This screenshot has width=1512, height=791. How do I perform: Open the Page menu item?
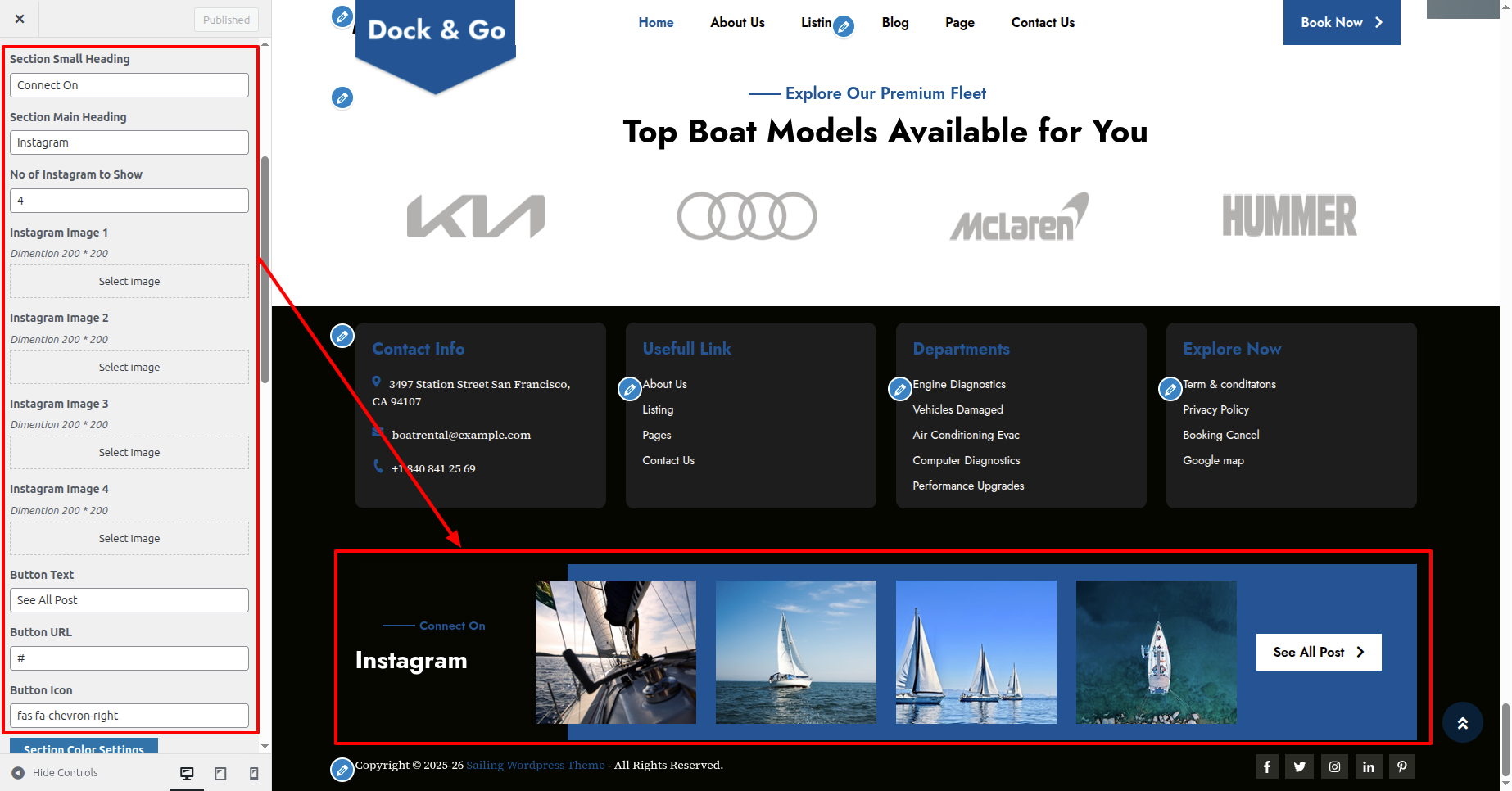pos(959,23)
